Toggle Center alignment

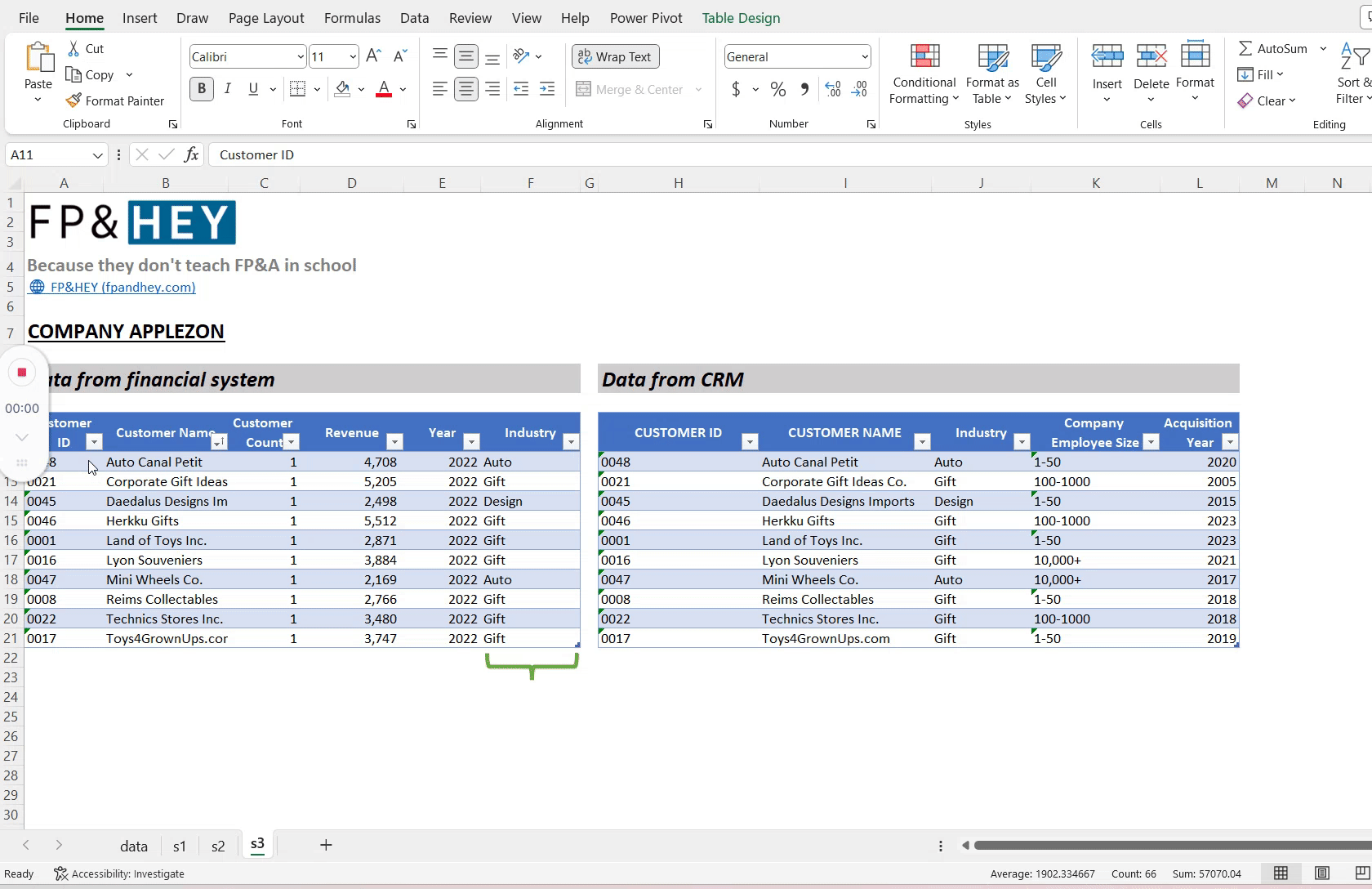pos(466,89)
